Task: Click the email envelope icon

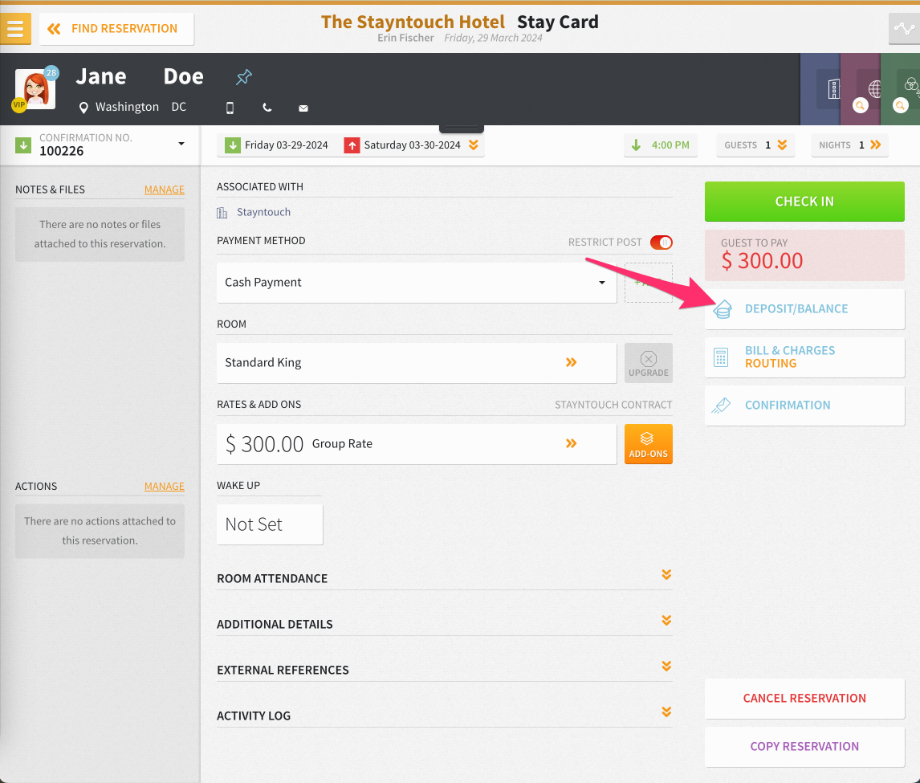Action: [303, 108]
